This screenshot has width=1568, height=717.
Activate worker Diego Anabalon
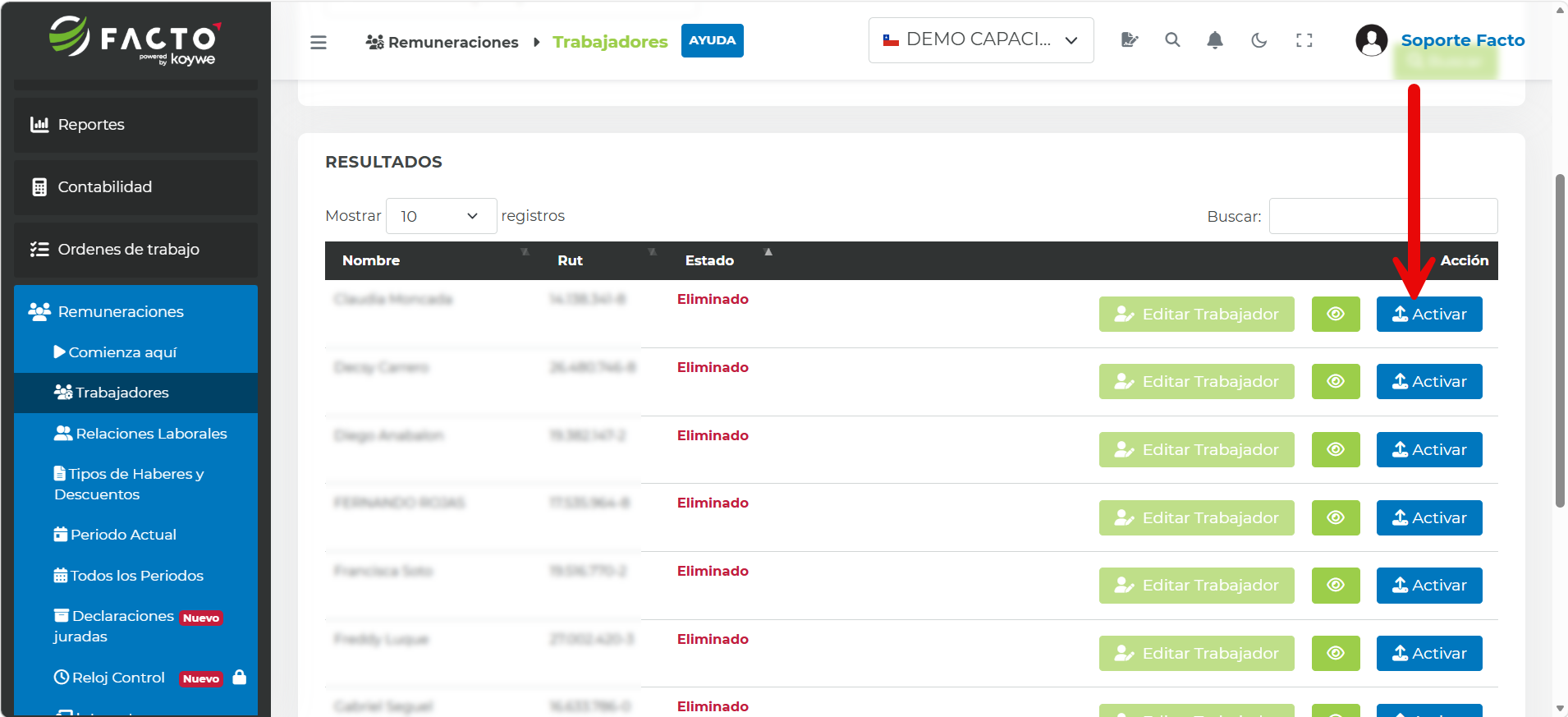click(x=1429, y=449)
